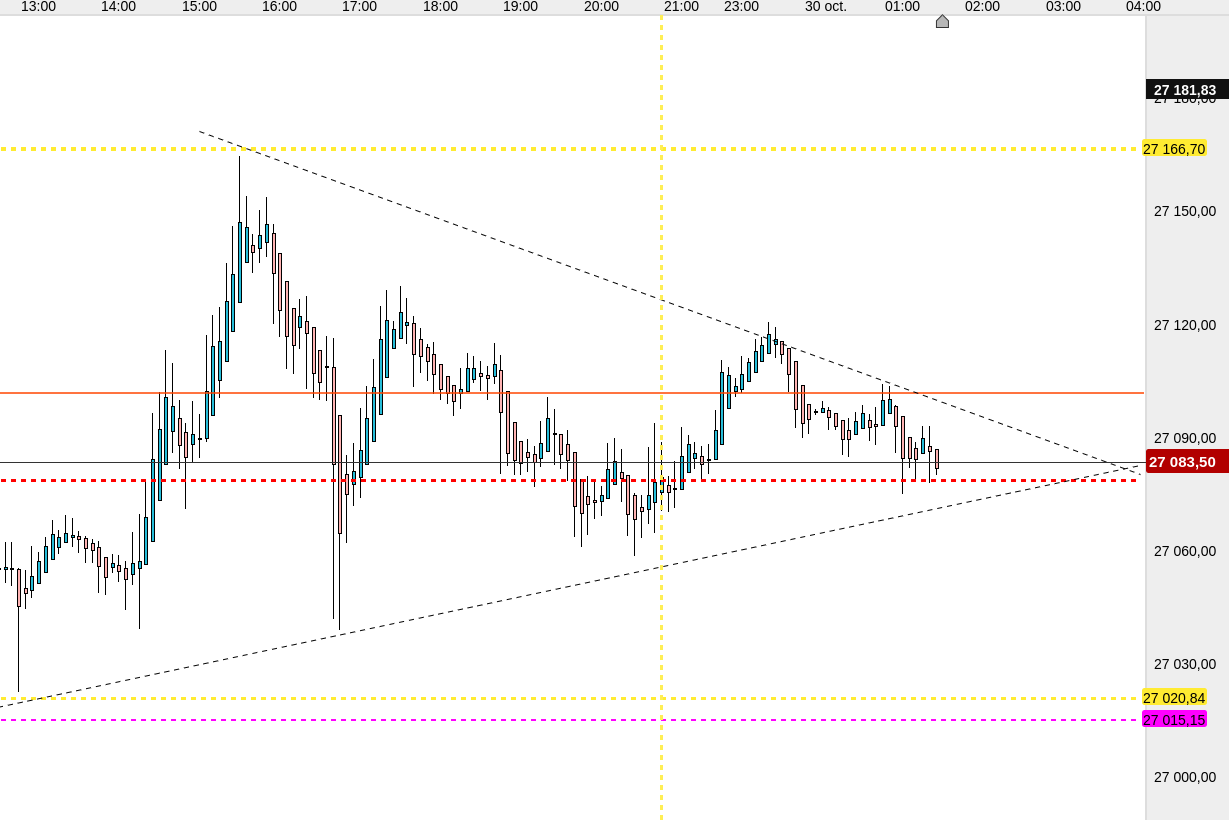This screenshot has width=1229, height=820.
Task: Click the 18:00 time axis label
Action: (440, 6)
